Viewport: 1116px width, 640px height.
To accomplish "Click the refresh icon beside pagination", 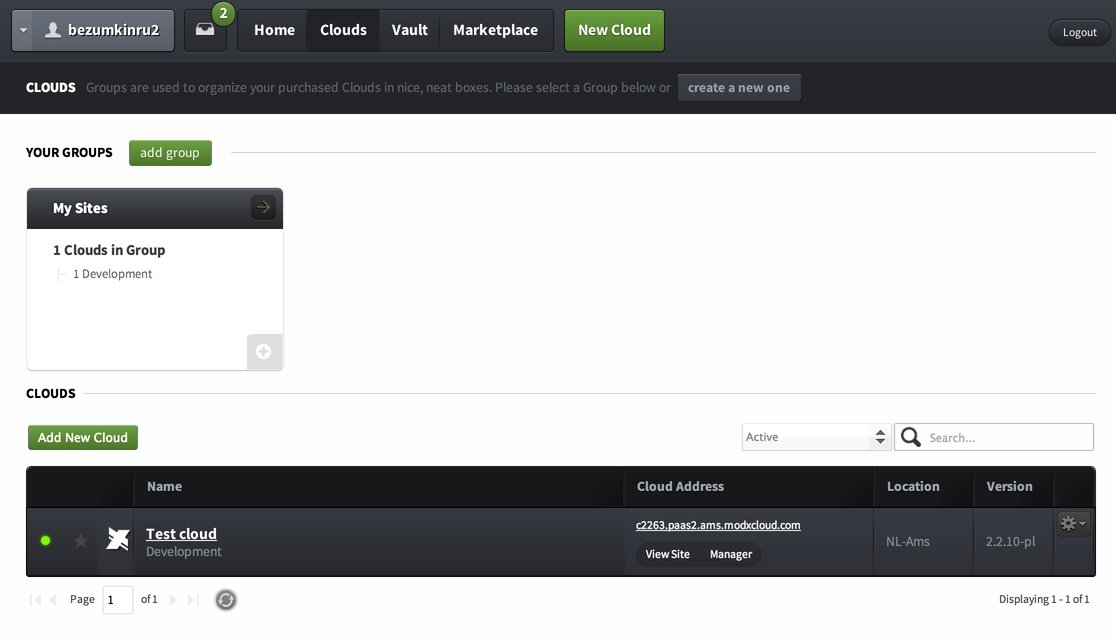I will [x=226, y=600].
